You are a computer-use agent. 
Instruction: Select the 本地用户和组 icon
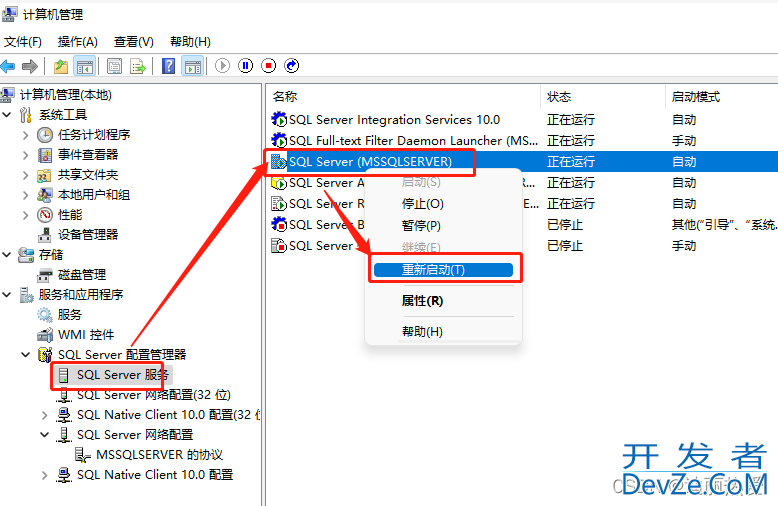click(x=45, y=195)
